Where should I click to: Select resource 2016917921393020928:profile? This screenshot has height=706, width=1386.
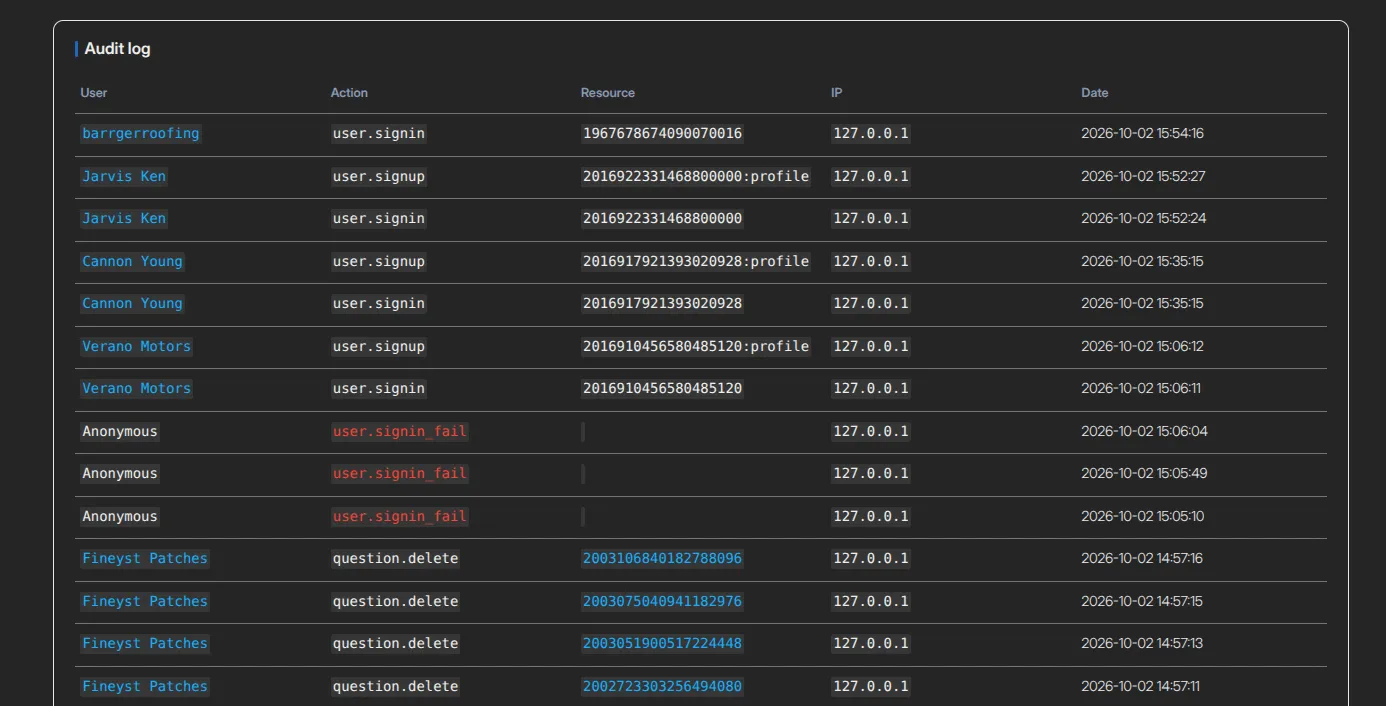(696, 261)
